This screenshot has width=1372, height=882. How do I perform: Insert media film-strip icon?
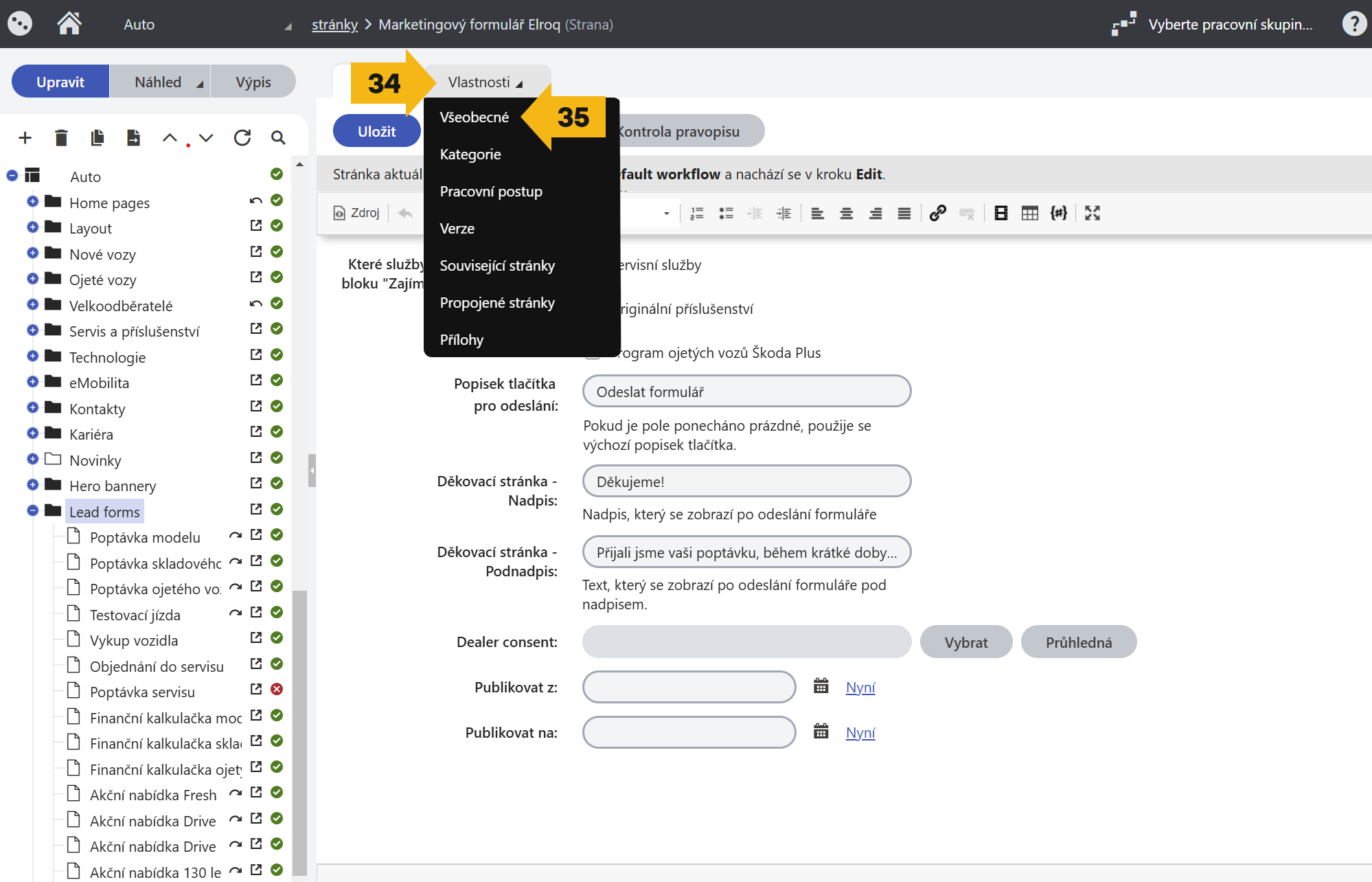point(1001,213)
